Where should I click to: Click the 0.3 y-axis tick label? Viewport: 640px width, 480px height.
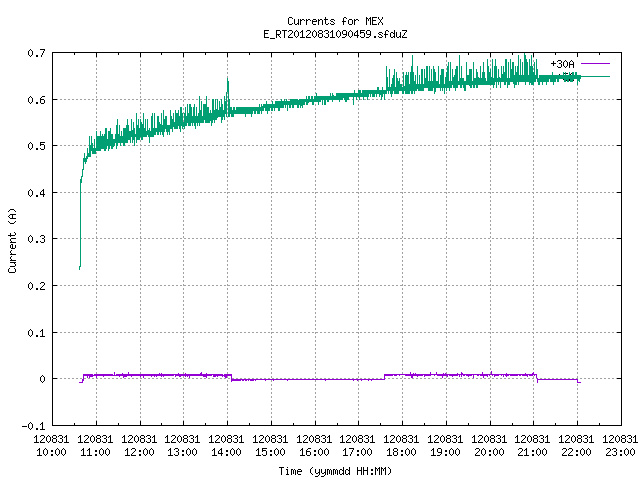36,239
